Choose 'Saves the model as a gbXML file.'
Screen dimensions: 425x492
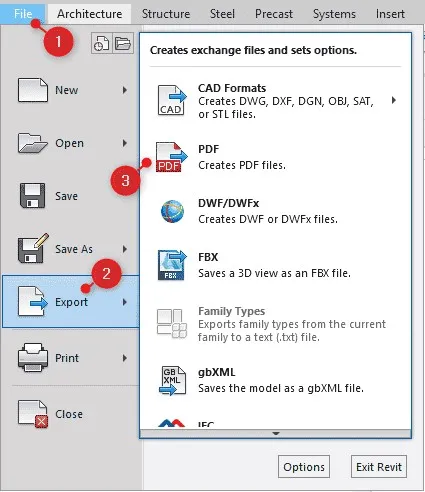[281, 388]
